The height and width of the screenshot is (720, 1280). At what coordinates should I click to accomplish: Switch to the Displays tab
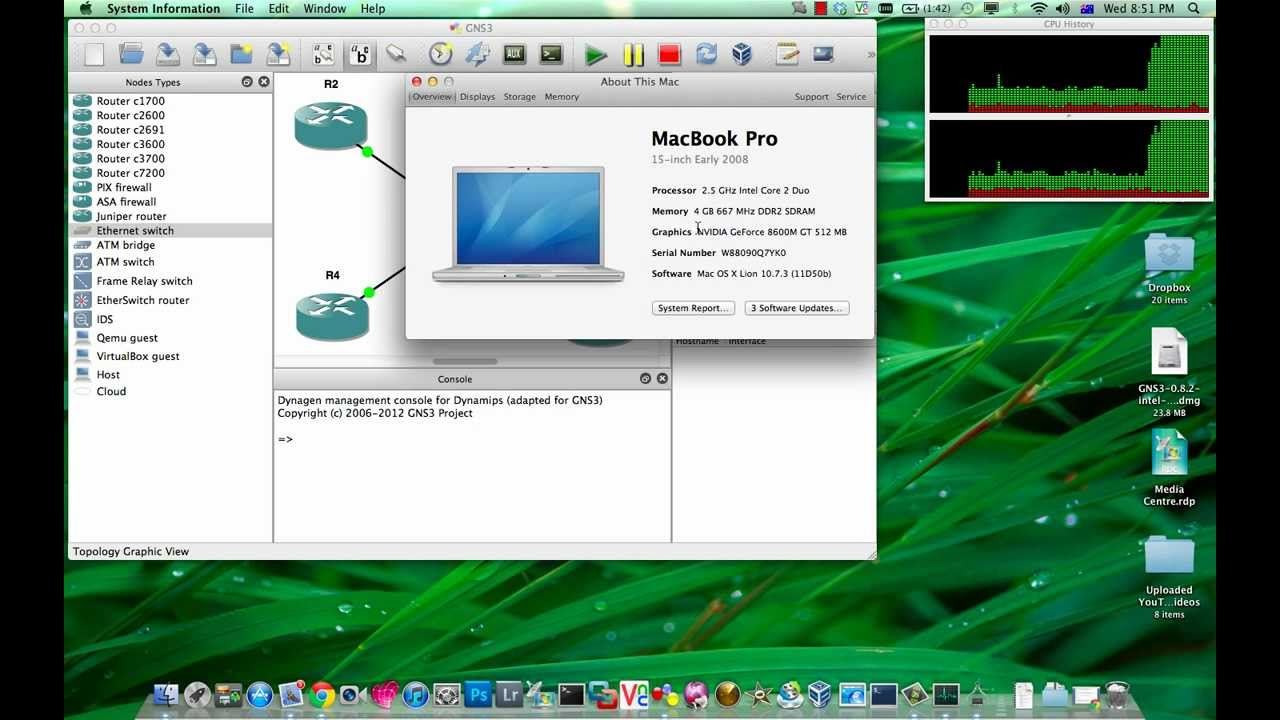click(x=477, y=97)
